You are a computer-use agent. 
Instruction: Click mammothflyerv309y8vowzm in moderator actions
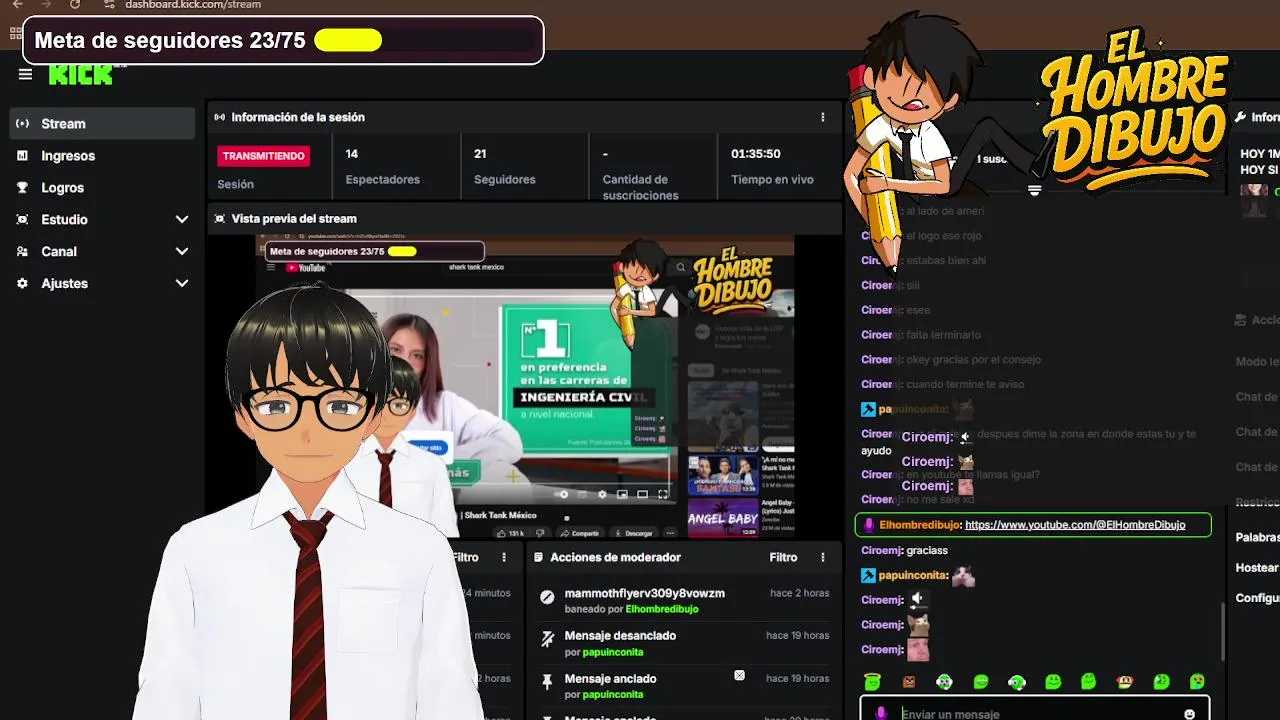[645, 593]
